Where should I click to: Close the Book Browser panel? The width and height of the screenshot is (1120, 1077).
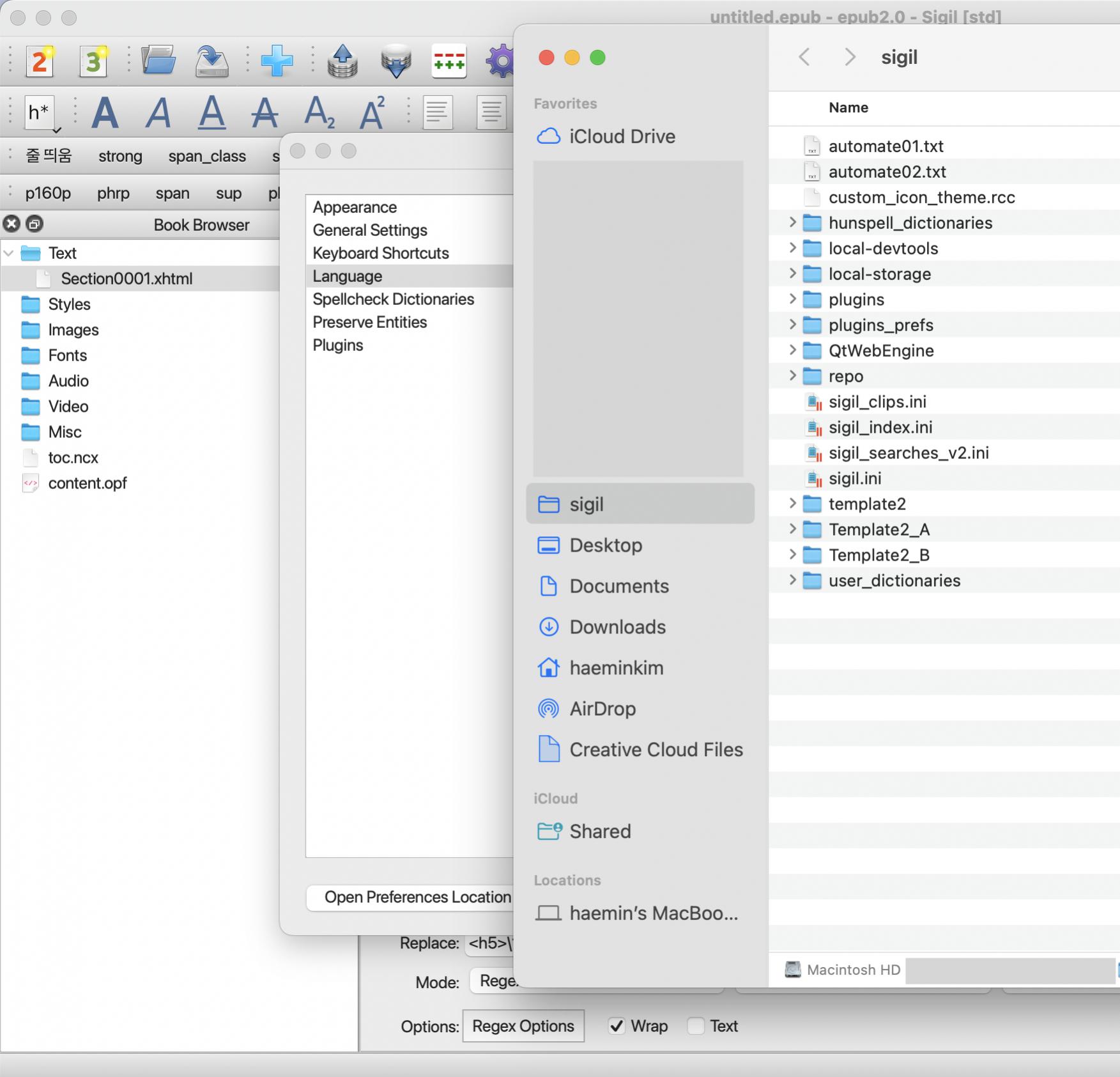click(x=12, y=224)
